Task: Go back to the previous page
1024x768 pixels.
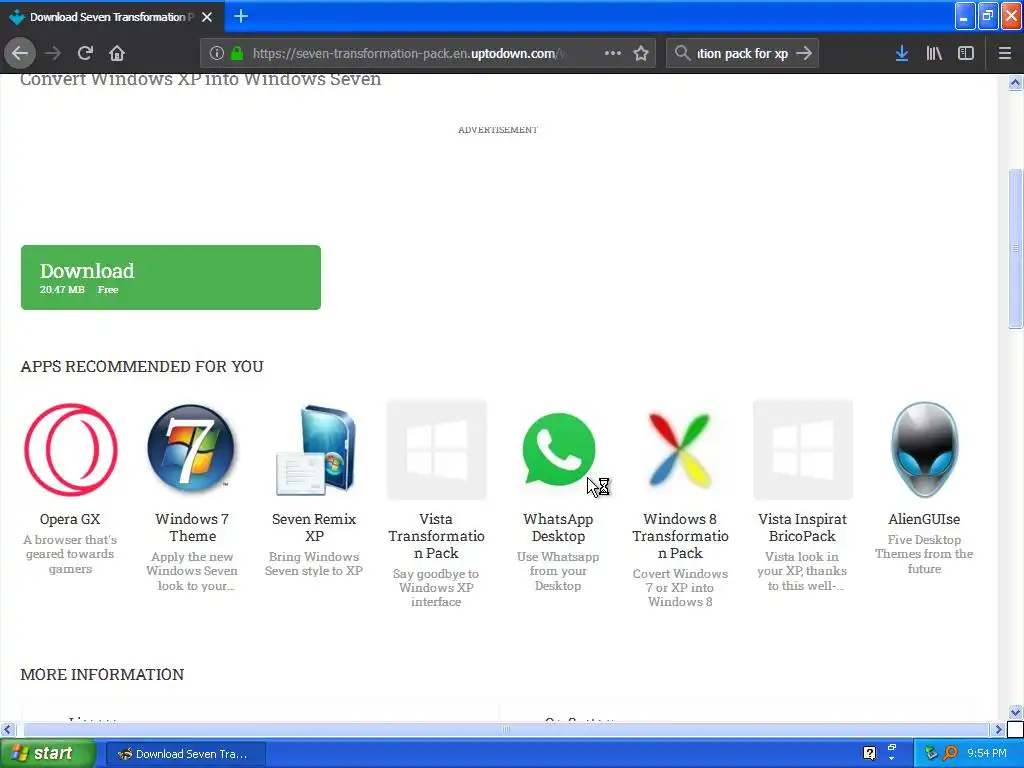Action: (20, 54)
